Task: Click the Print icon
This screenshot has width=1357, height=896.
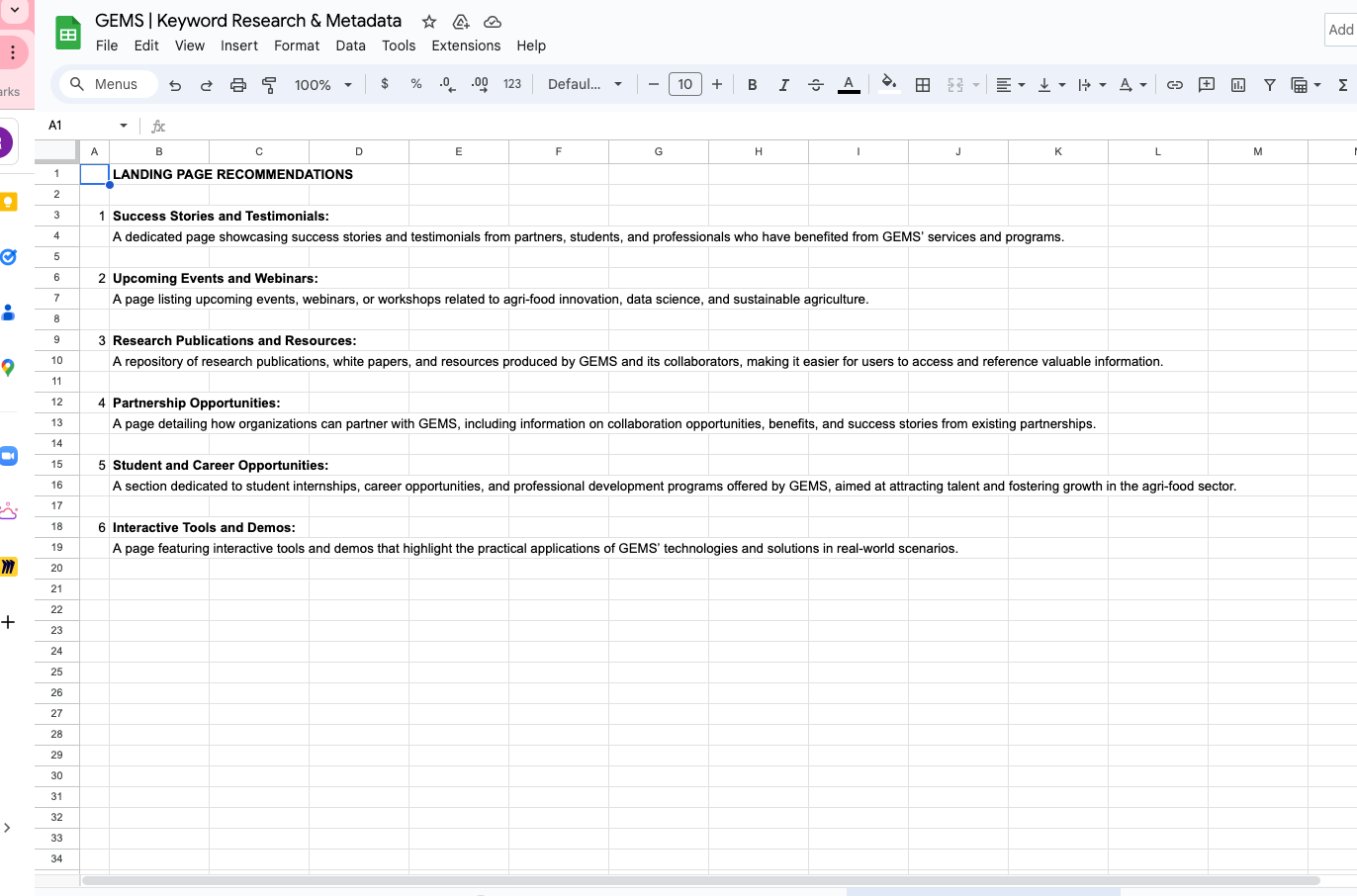Action: pyautogui.click(x=237, y=85)
